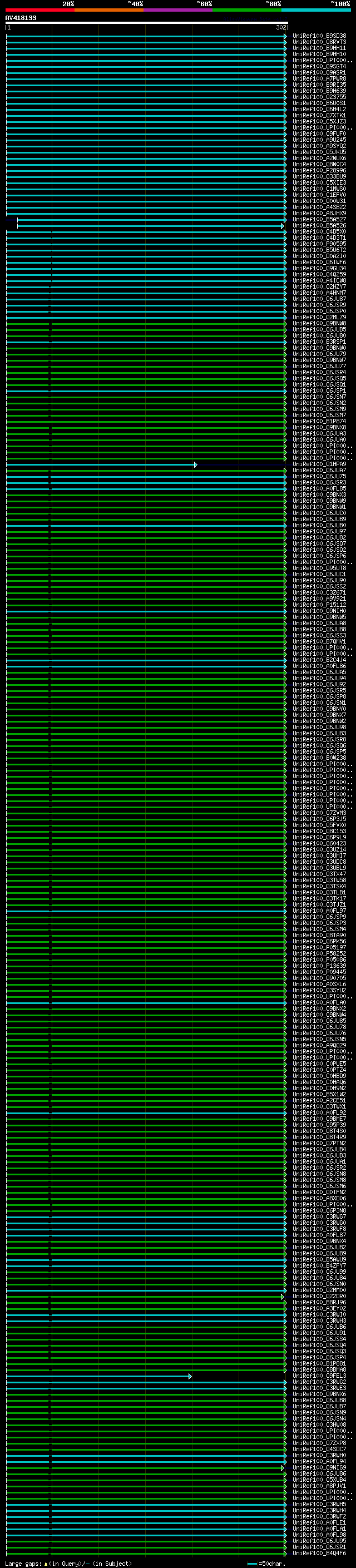The width and height of the screenshot is (356, 1568).
Task: Select label UniRef100_O23755
Action: pyautogui.click(x=319, y=97)
